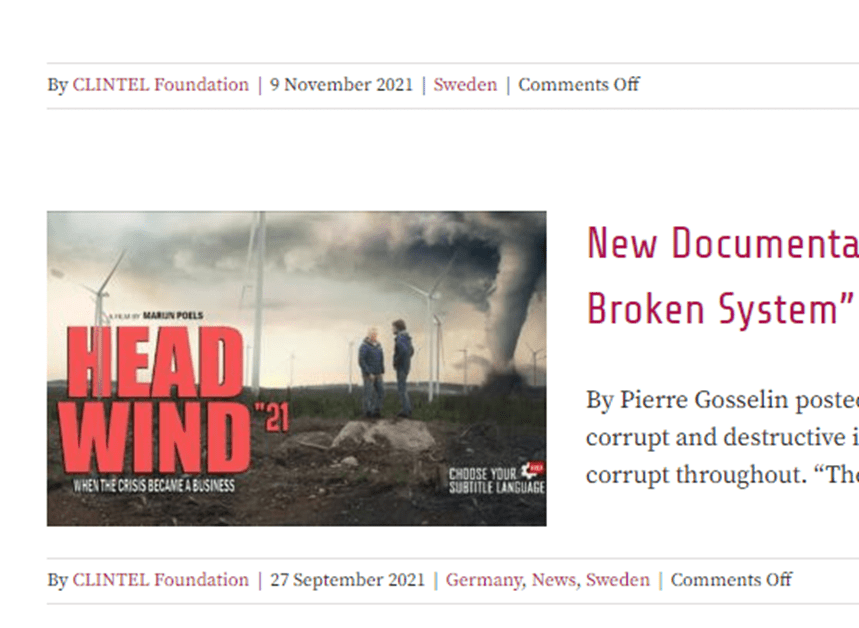
Task: Click the 27 September 2021 date text
Action: (x=347, y=580)
